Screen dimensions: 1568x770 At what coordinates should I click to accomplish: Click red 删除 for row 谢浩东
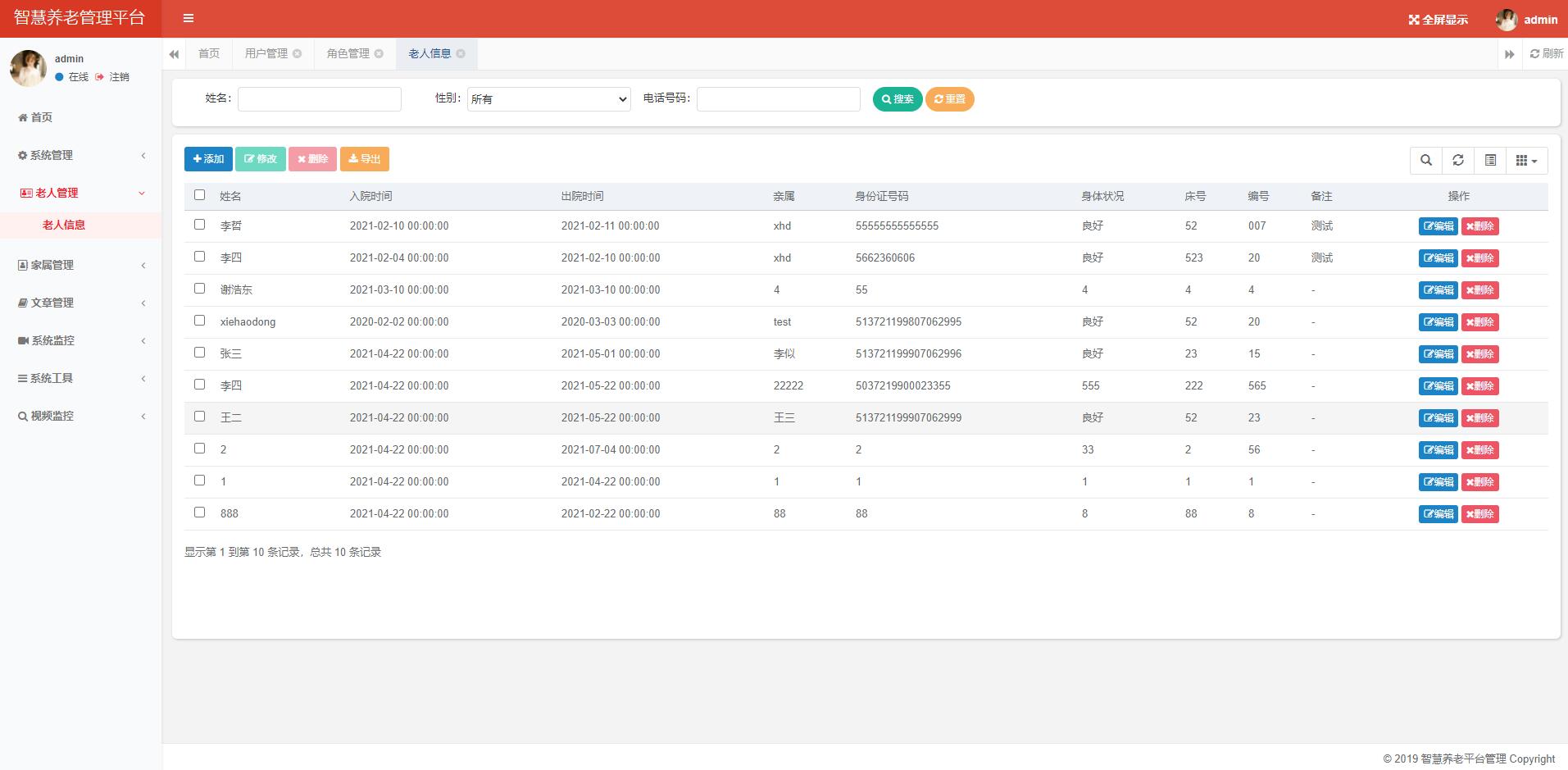1480,290
